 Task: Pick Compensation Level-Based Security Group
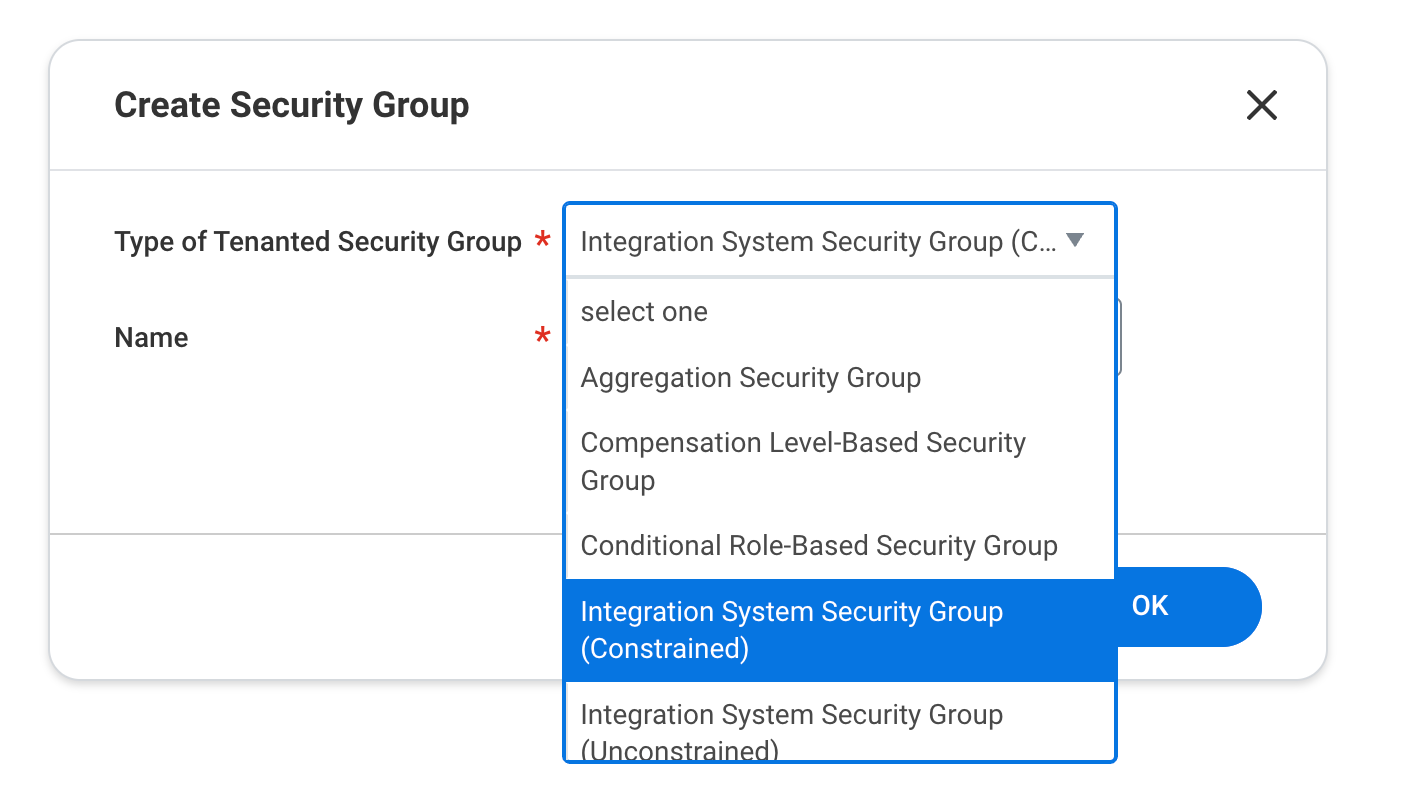coord(803,461)
